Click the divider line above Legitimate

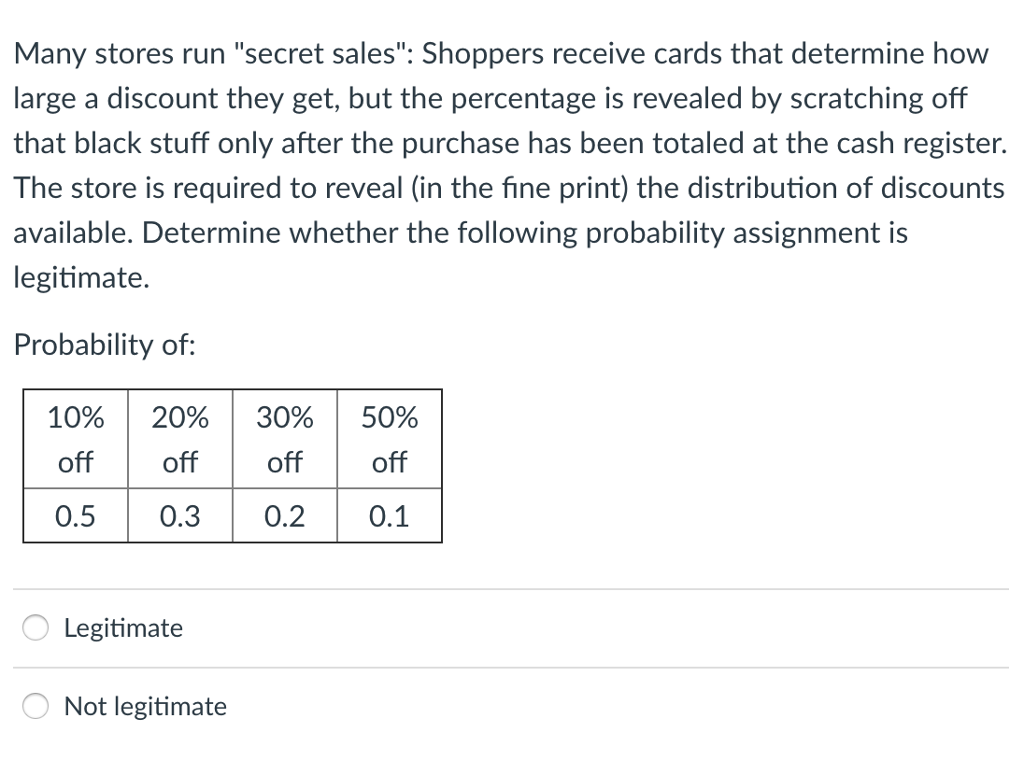coord(512,585)
